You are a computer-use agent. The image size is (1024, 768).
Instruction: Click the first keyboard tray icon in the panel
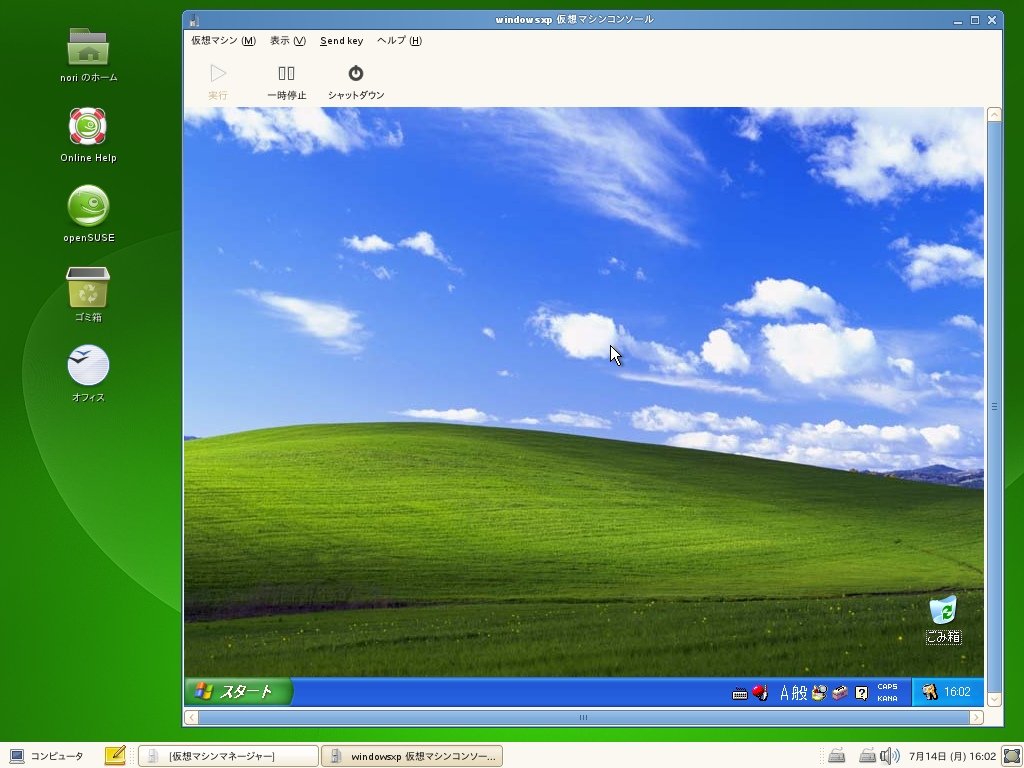tap(837, 756)
